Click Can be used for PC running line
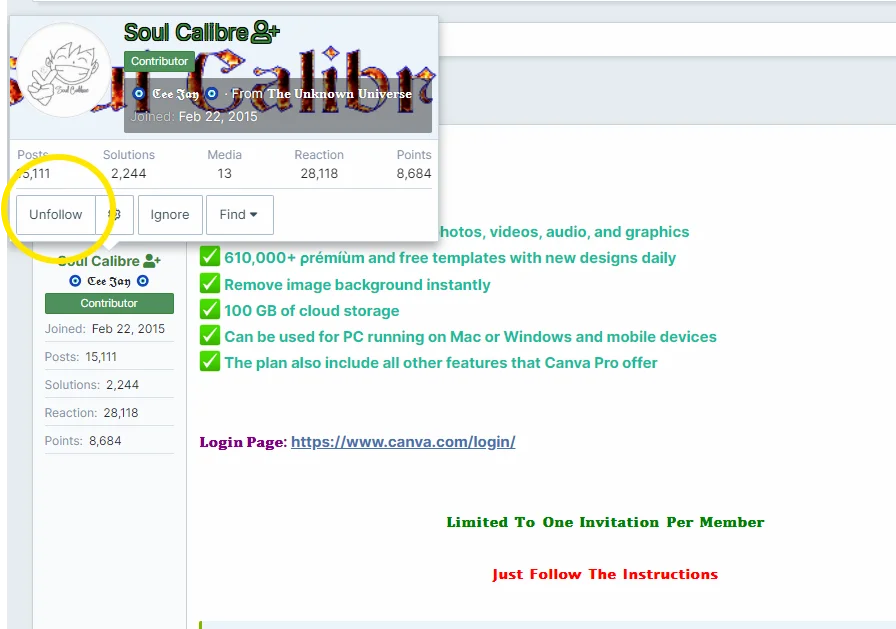Screen dimensions: 896x629 tap(470, 337)
